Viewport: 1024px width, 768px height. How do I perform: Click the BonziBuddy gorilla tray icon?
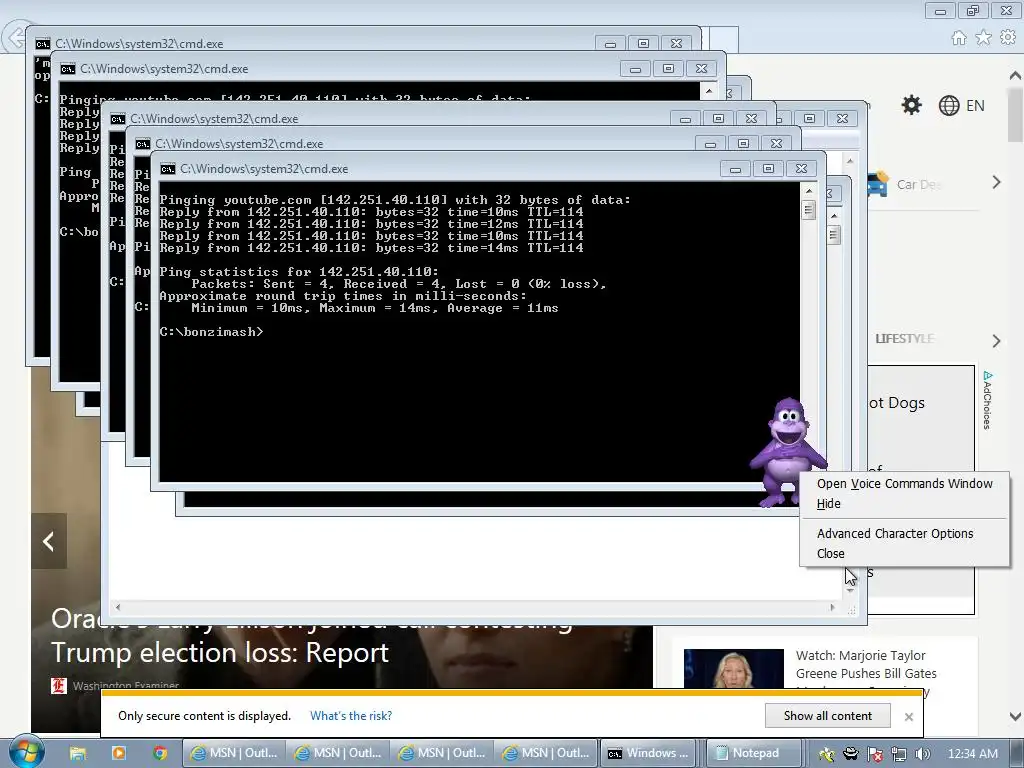tap(851, 754)
